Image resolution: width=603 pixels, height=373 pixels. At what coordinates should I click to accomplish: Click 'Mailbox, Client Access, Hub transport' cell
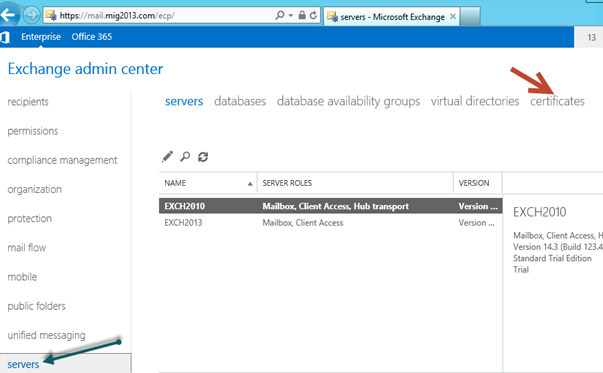pos(335,206)
